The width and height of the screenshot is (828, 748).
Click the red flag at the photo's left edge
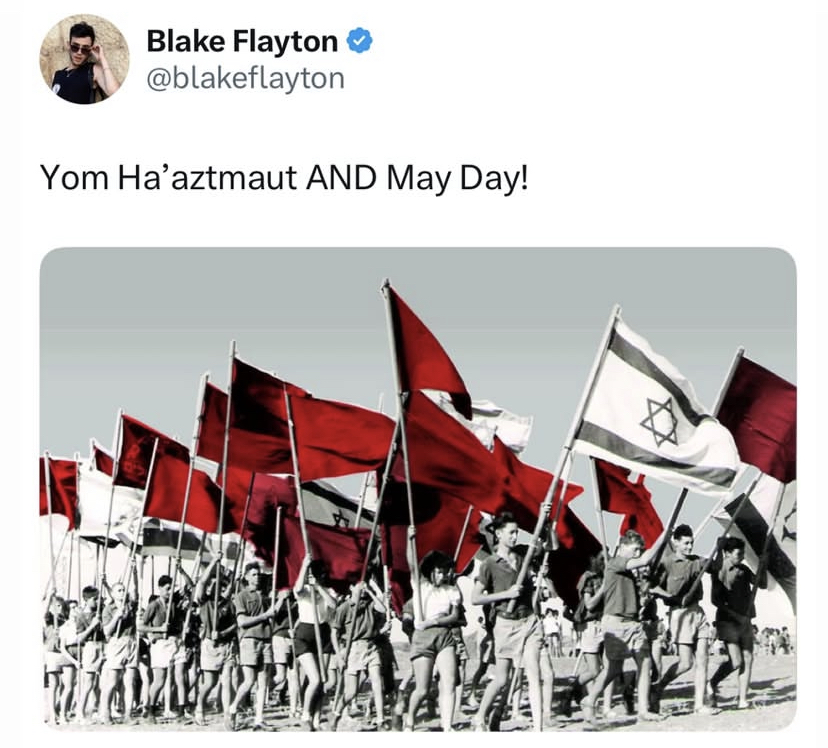pos(57,487)
